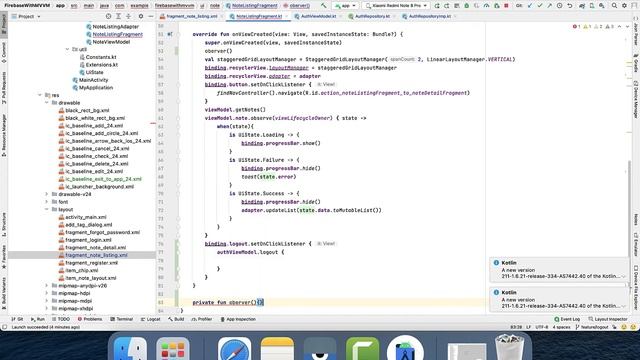
Task: Open the Event Log
Action: (x=567, y=319)
